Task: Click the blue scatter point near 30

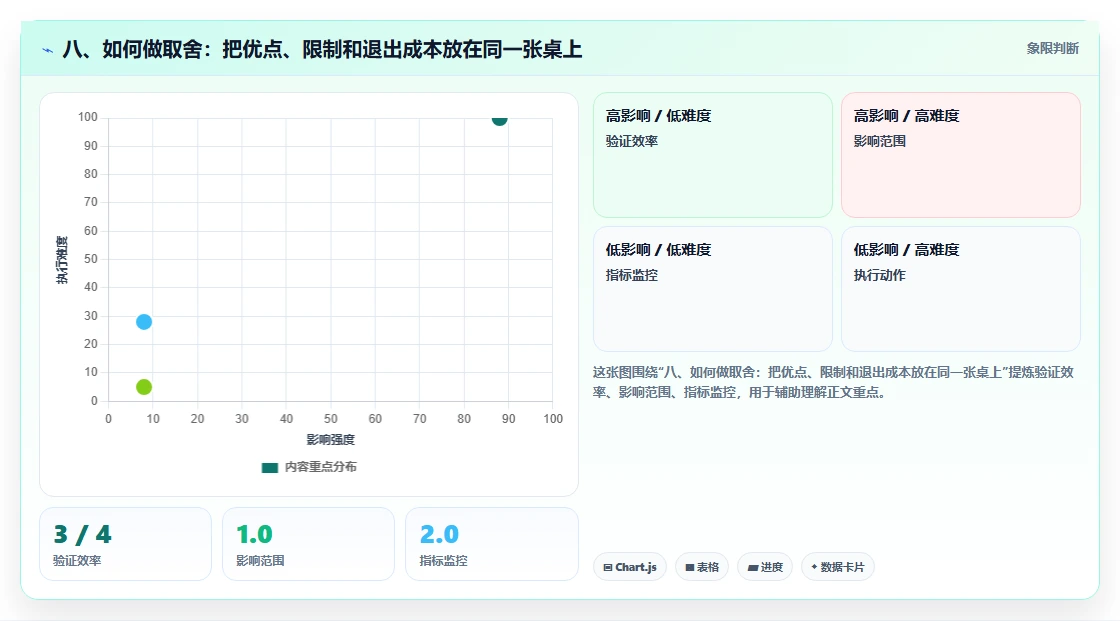Action: tap(144, 322)
